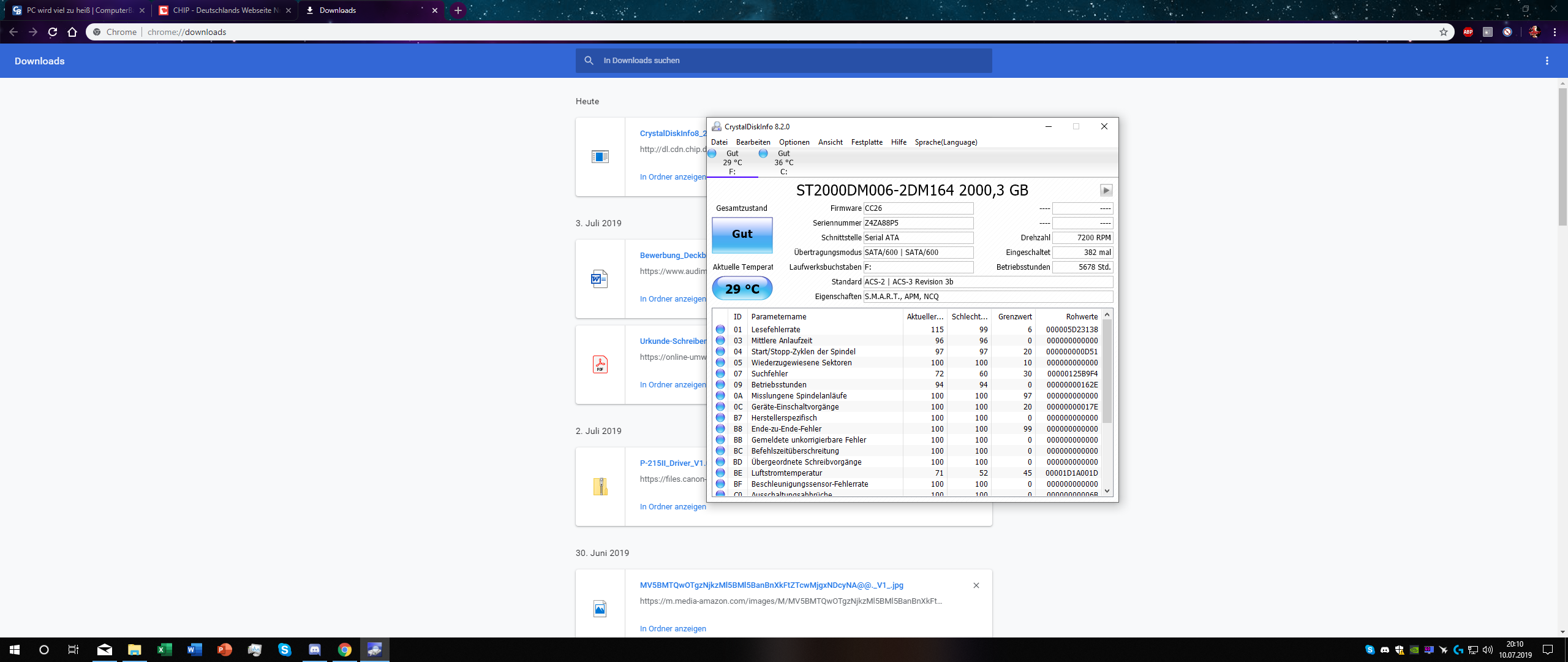Click next disk arrow button

click(1106, 191)
